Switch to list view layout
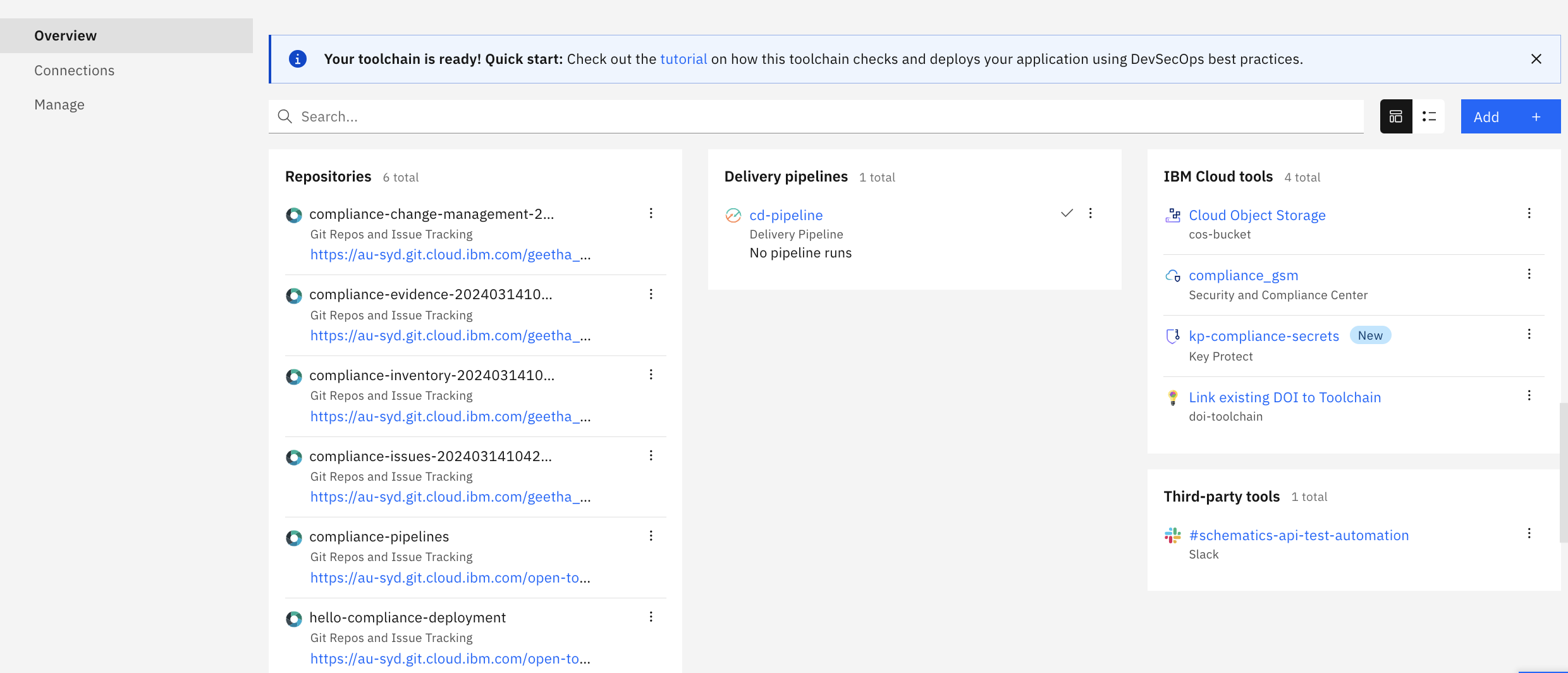This screenshot has width=1568, height=673. (x=1429, y=116)
